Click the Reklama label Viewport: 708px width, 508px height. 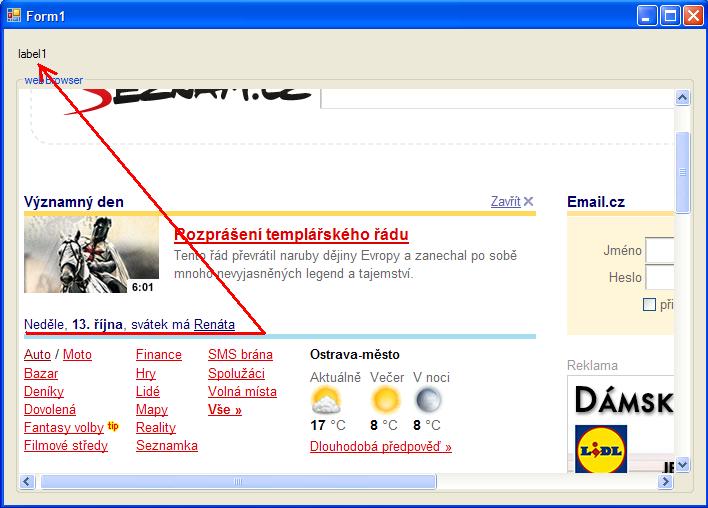[592, 365]
